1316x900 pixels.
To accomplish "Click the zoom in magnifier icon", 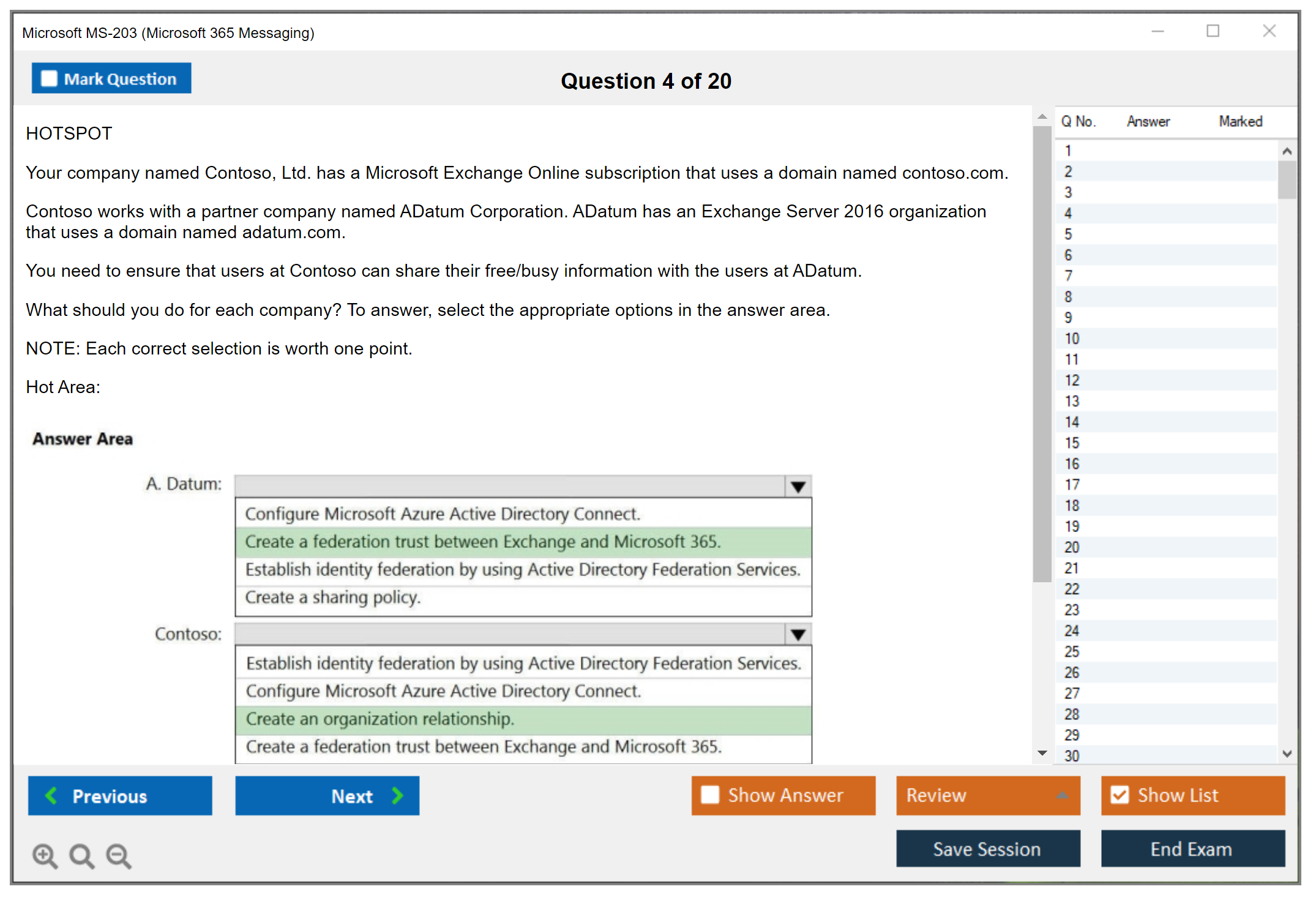I will [45, 855].
